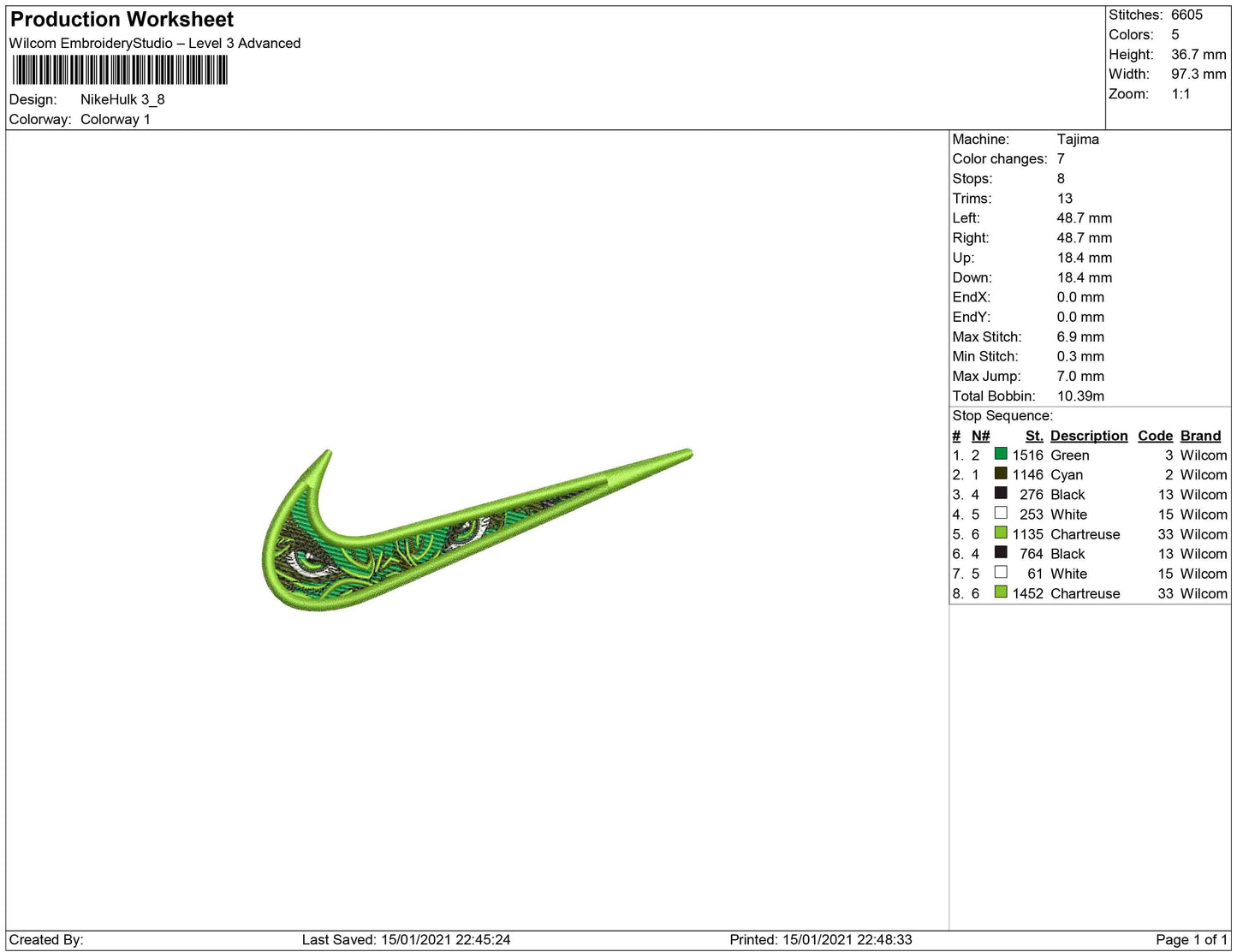Click the "Description" column header
The width and height of the screenshot is (1237, 952).
[1089, 435]
